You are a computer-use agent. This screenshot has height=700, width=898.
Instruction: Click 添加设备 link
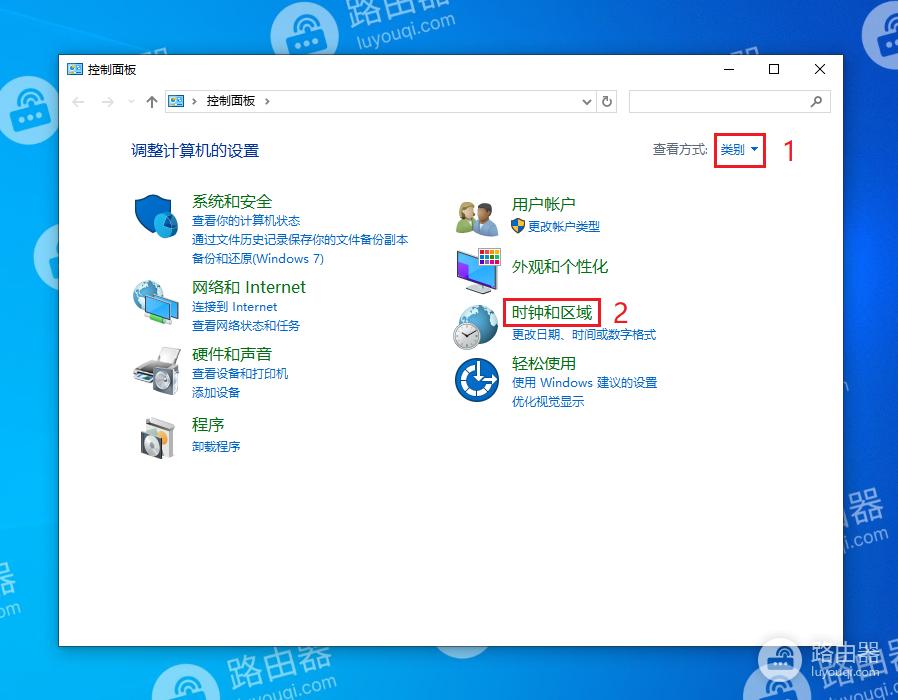(216, 392)
